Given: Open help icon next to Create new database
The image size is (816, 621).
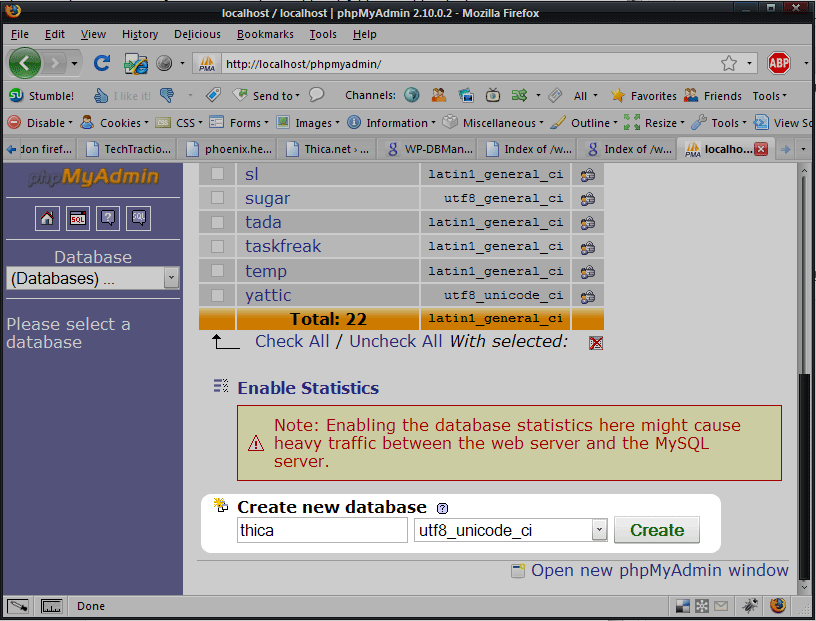Looking at the screenshot, I should point(442,509).
